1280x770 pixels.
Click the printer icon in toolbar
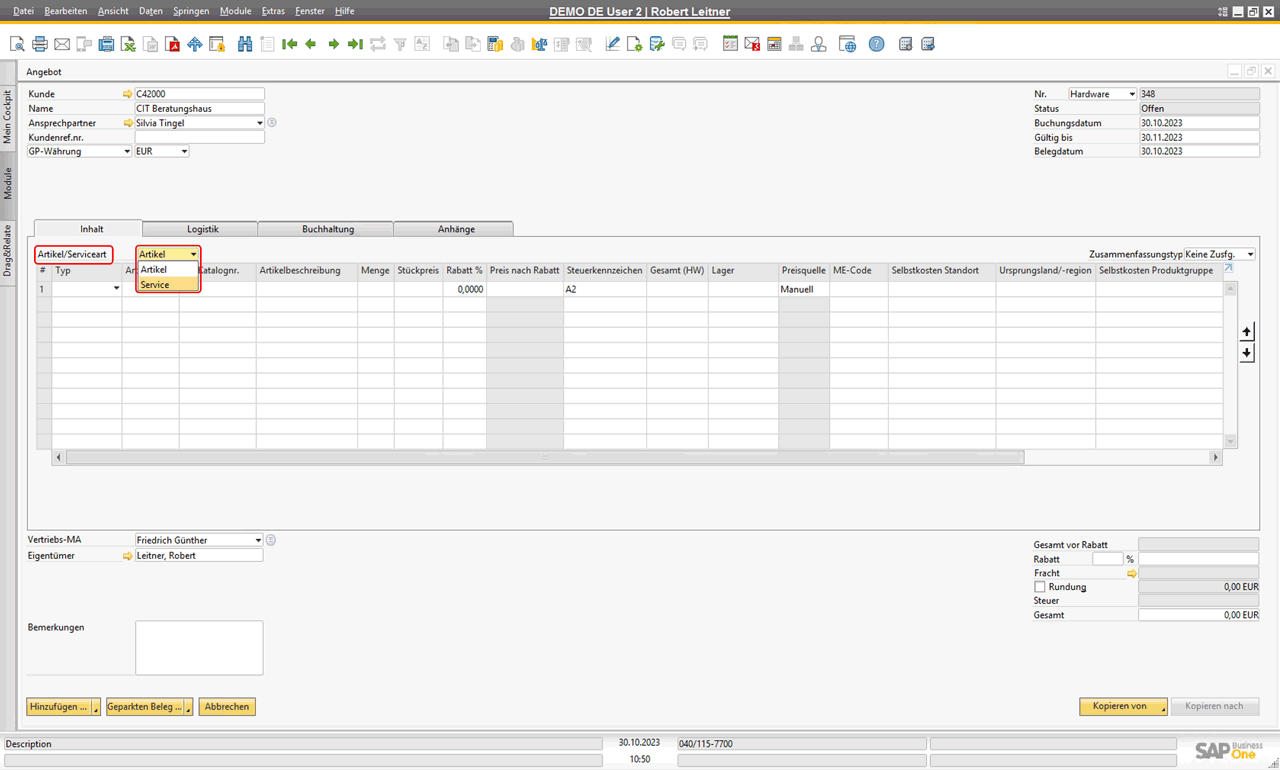coord(40,44)
